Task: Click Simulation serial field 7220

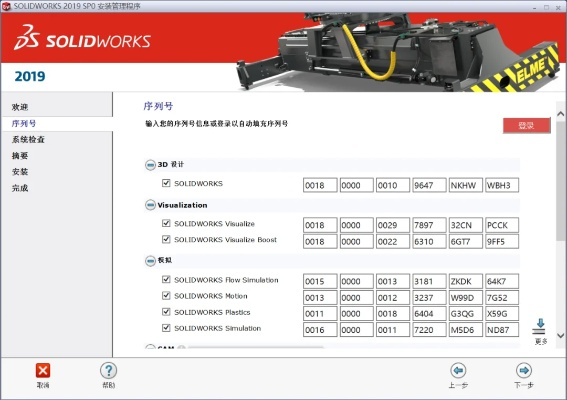Action: 429,329
